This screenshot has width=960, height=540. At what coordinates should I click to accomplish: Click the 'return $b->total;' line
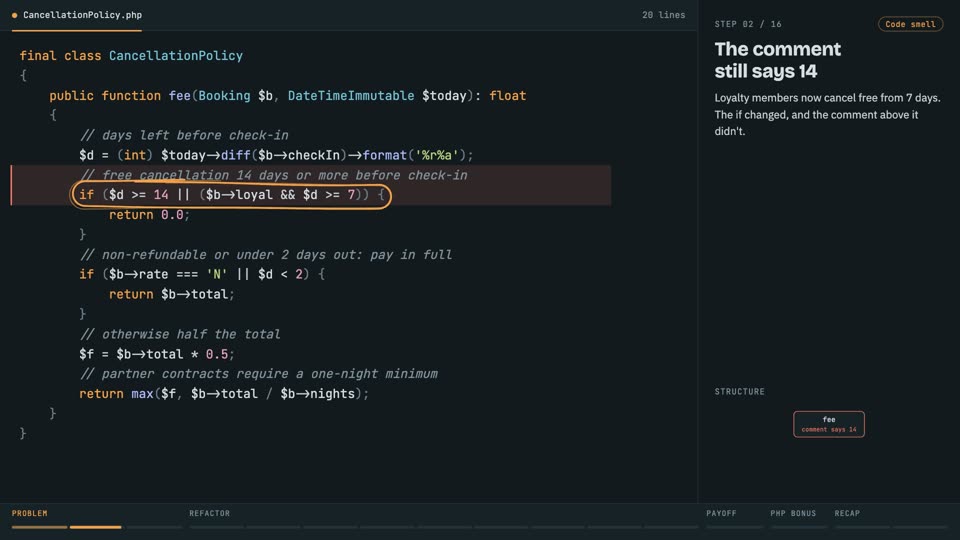[x=171, y=294]
